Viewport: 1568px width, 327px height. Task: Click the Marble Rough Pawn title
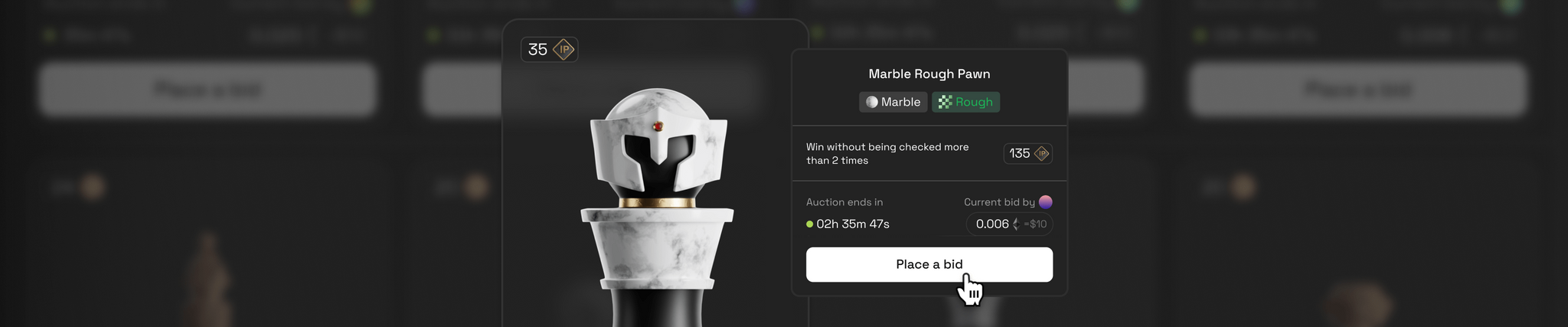[929, 74]
